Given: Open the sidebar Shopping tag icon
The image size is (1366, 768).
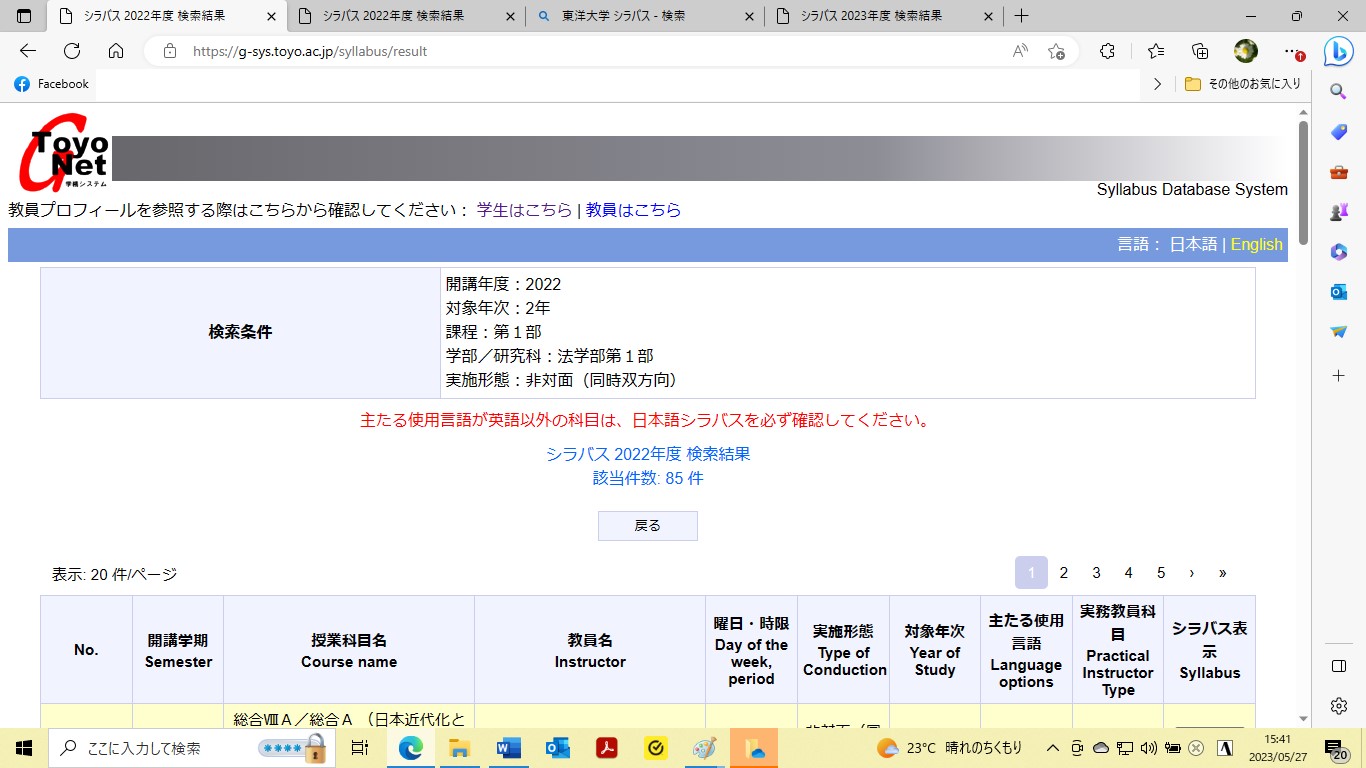Looking at the screenshot, I should (1338, 132).
